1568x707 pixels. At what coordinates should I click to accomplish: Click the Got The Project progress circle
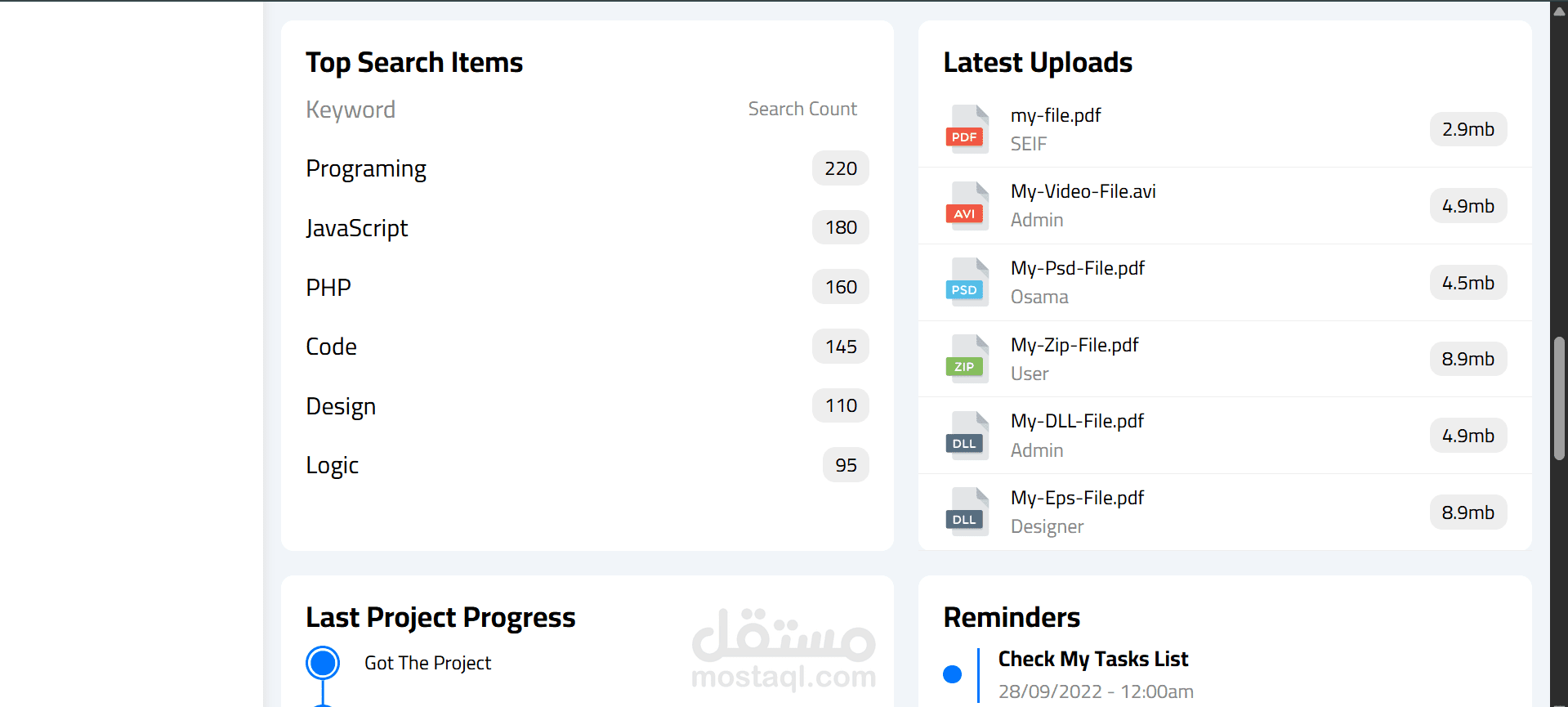coord(323,663)
